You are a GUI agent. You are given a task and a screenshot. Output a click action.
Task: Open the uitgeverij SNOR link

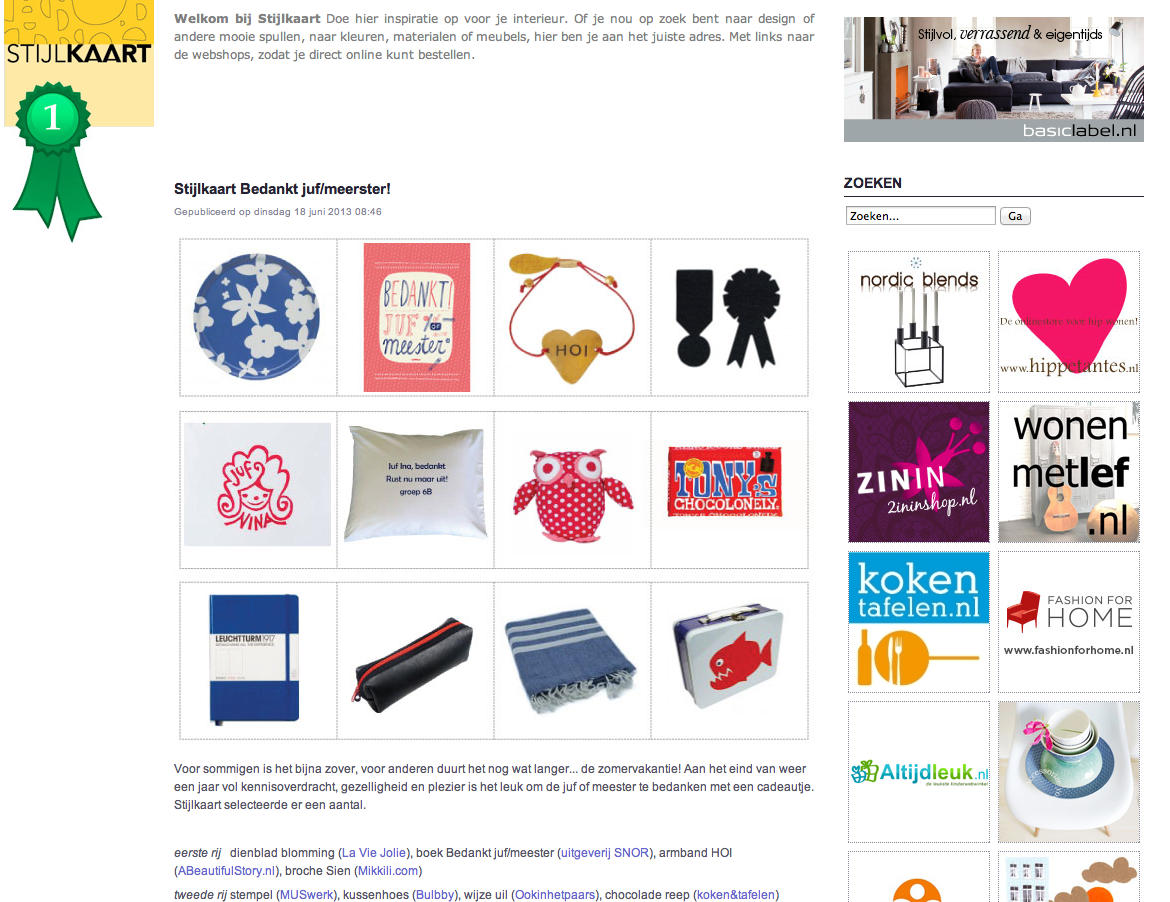click(604, 853)
